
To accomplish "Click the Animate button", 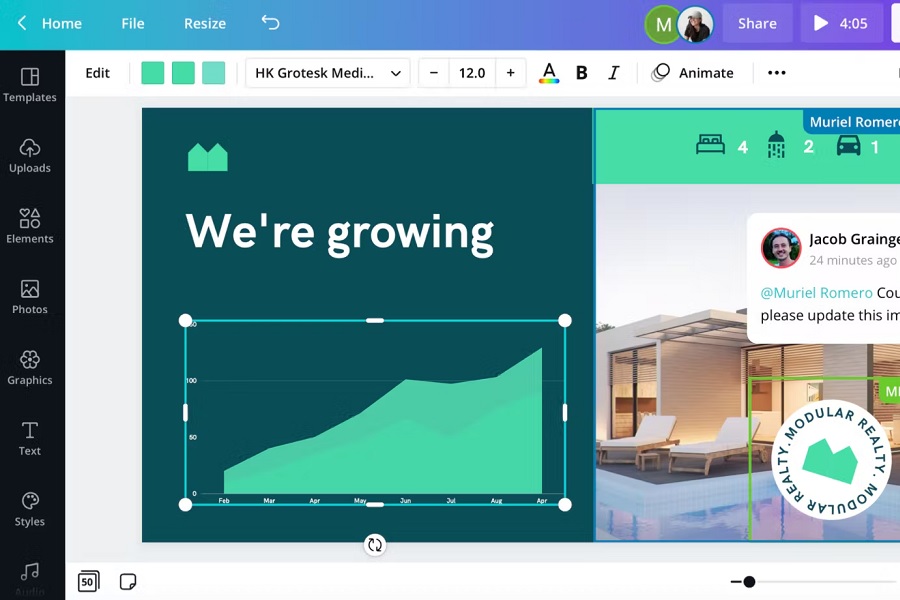I will click(x=693, y=73).
